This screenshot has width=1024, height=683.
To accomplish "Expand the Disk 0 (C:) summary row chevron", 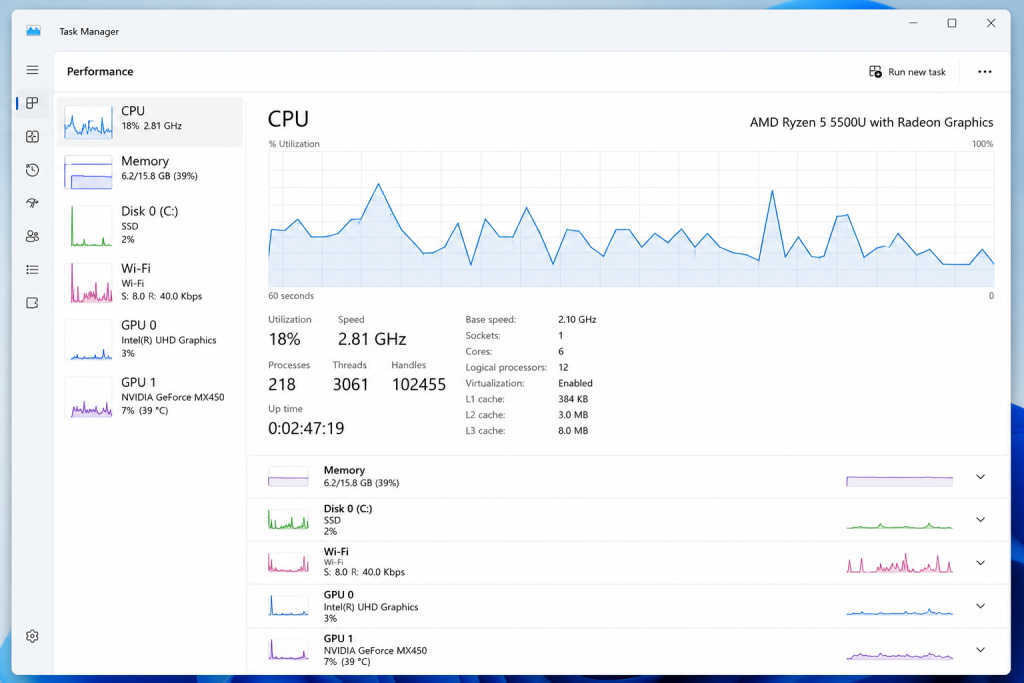I will click(980, 520).
